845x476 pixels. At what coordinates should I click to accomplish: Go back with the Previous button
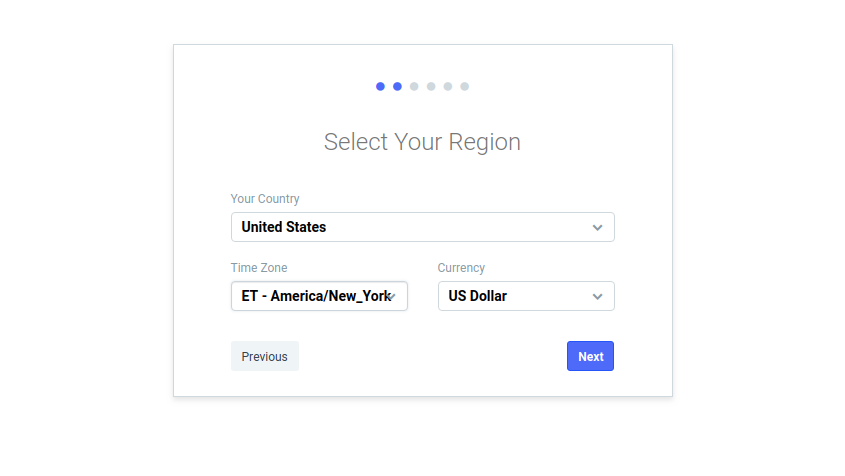click(265, 356)
